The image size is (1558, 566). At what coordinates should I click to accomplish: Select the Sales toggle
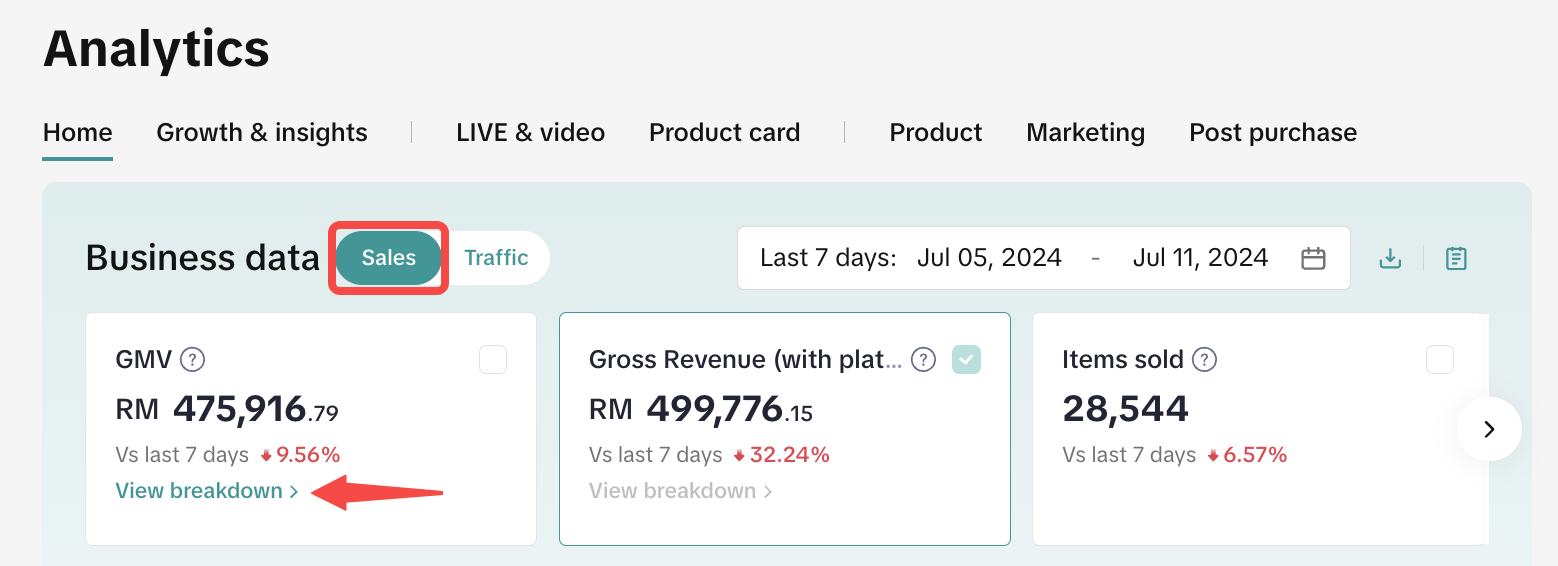point(389,258)
